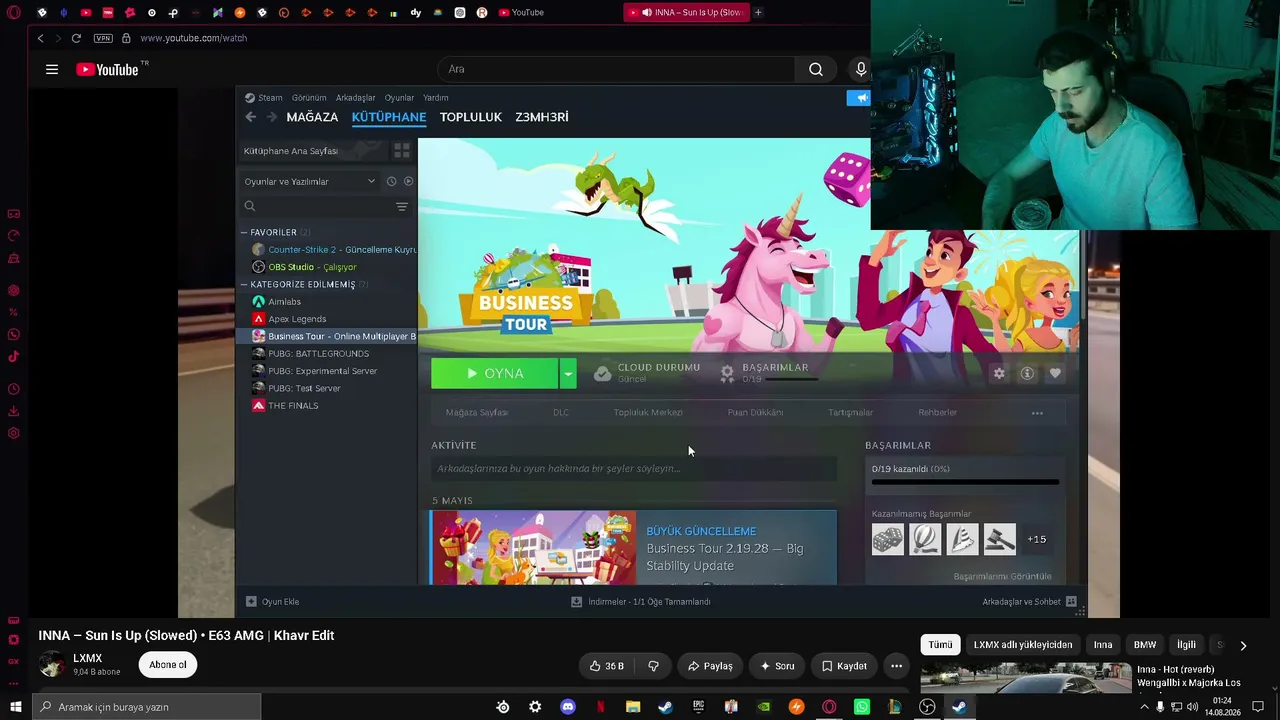Open the Arkadaşlar menu
This screenshot has width=1280, height=720.
pos(356,98)
